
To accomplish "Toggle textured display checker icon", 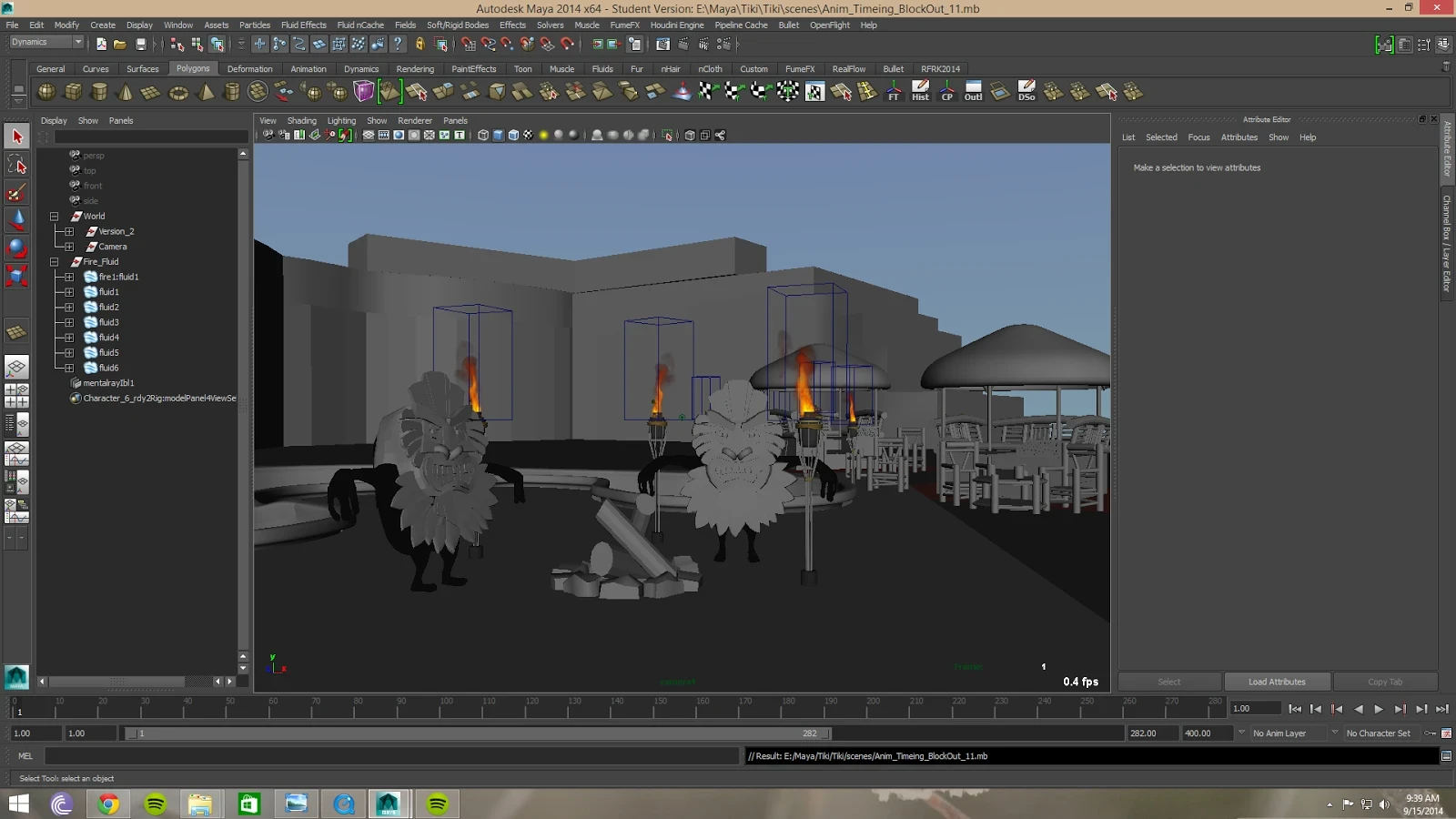I will click(x=528, y=136).
